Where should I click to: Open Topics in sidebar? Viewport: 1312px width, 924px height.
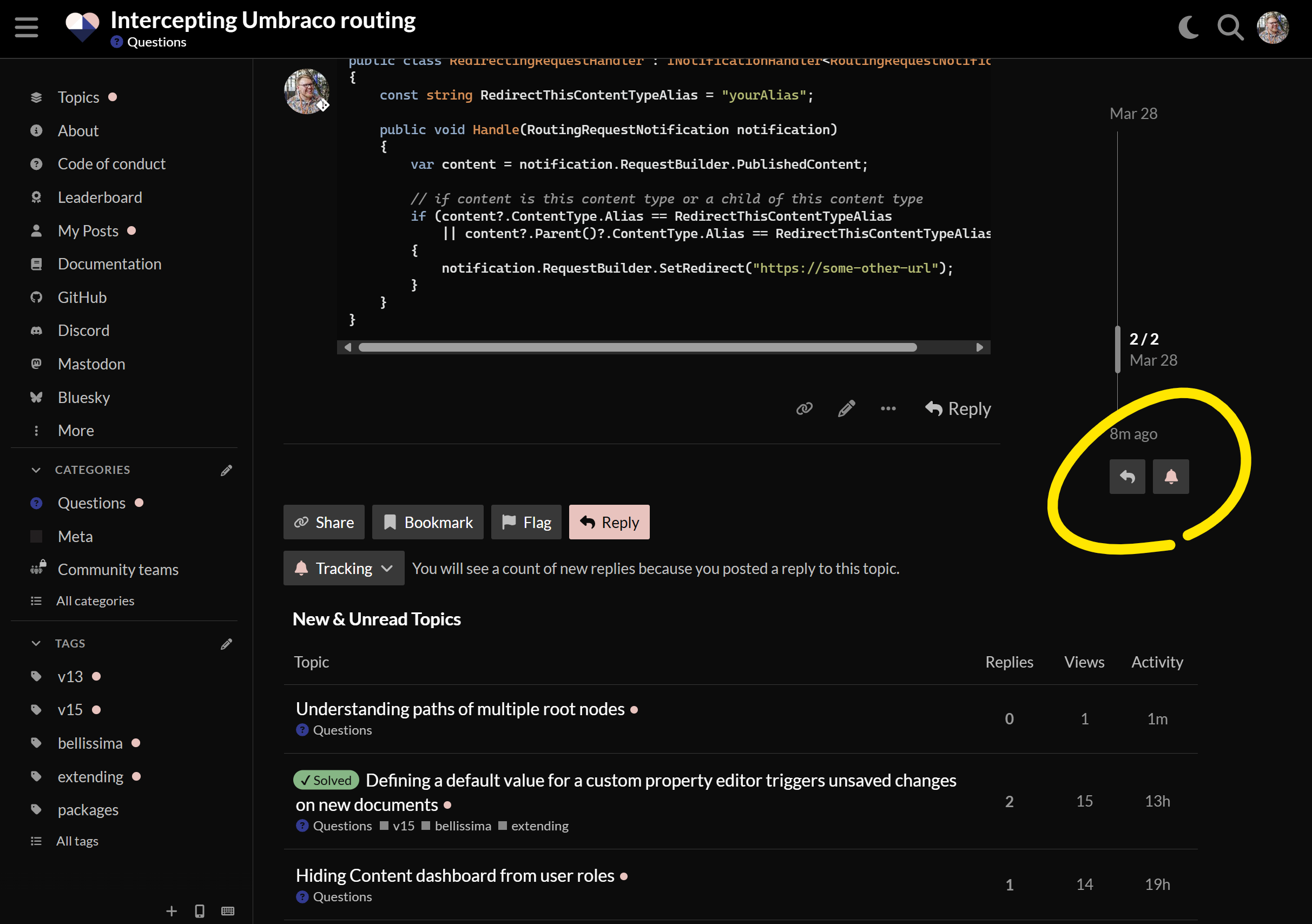point(78,97)
